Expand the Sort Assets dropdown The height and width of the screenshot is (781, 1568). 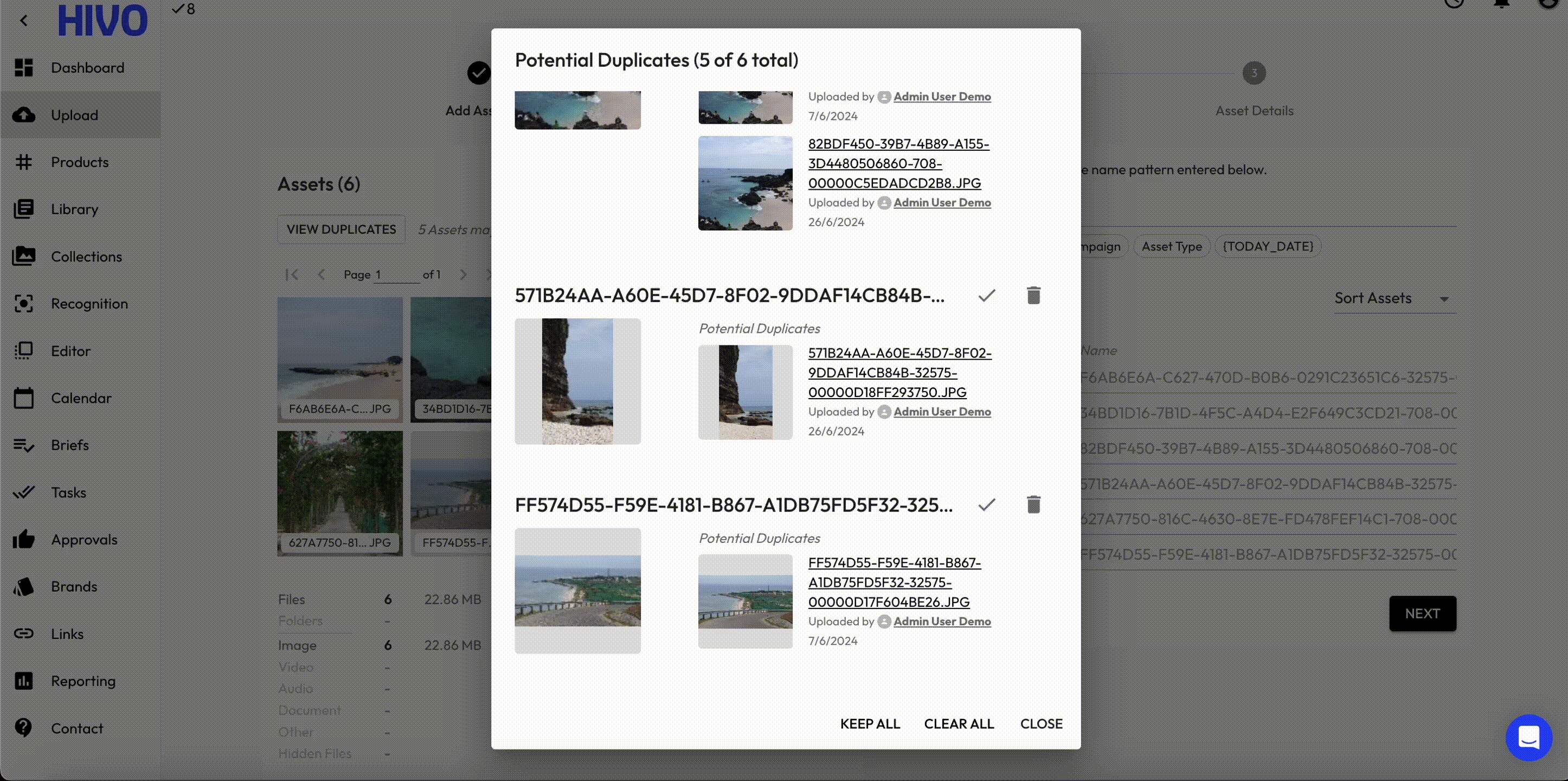click(x=1394, y=298)
